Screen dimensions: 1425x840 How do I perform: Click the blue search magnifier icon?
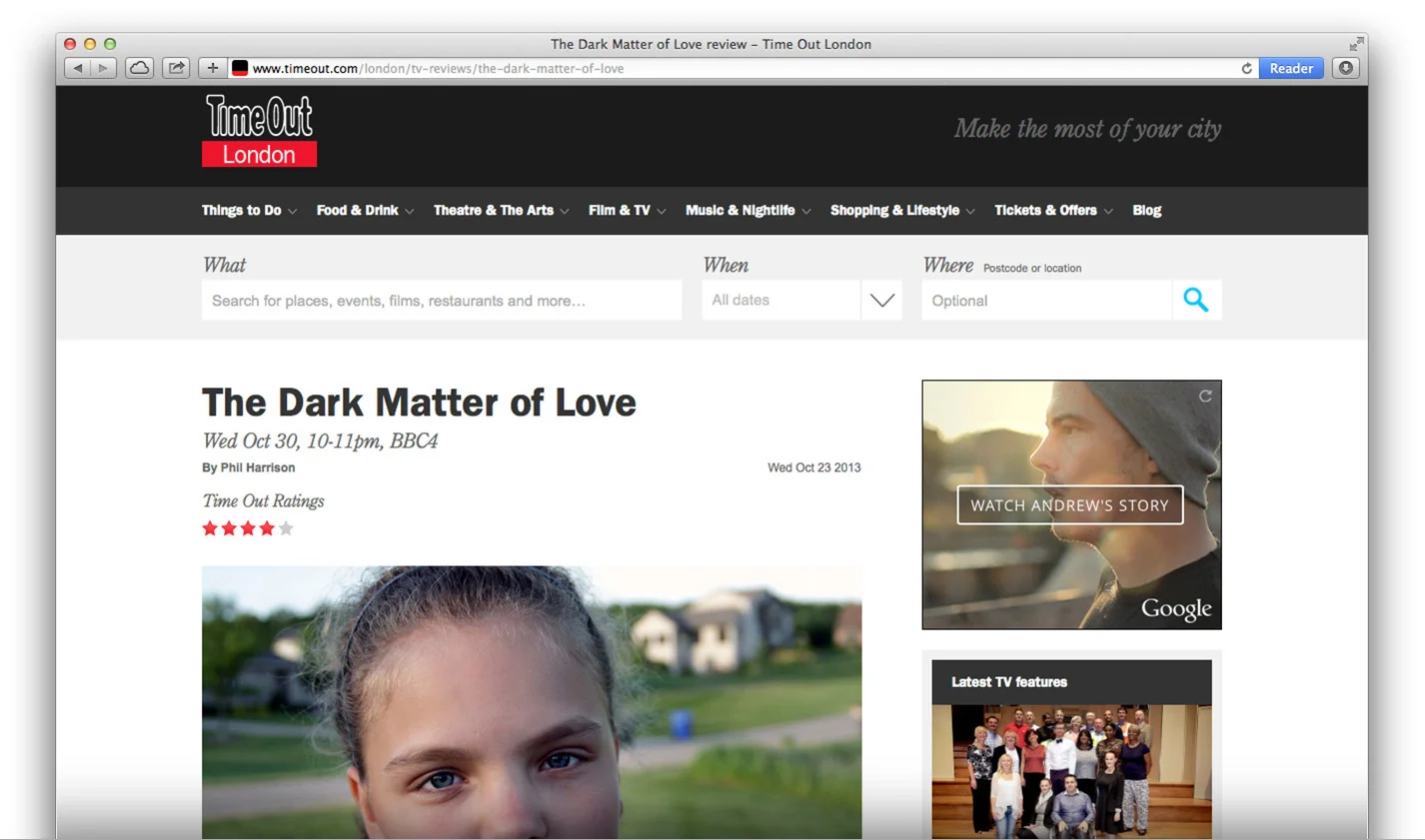pyautogui.click(x=1196, y=300)
